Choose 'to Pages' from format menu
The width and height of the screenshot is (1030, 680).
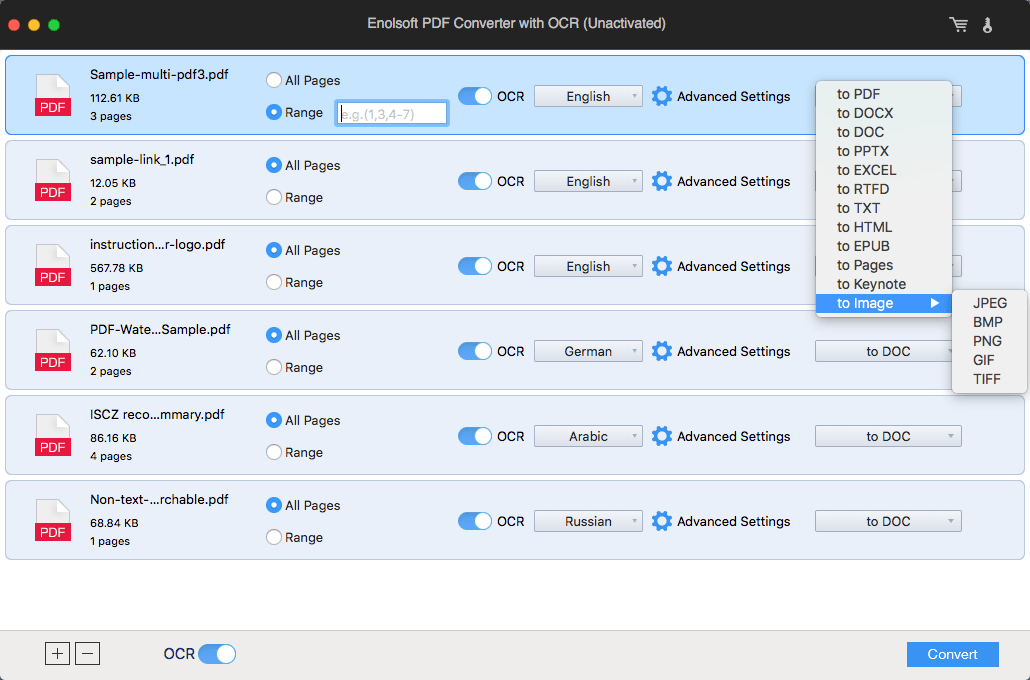coord(884,265)
